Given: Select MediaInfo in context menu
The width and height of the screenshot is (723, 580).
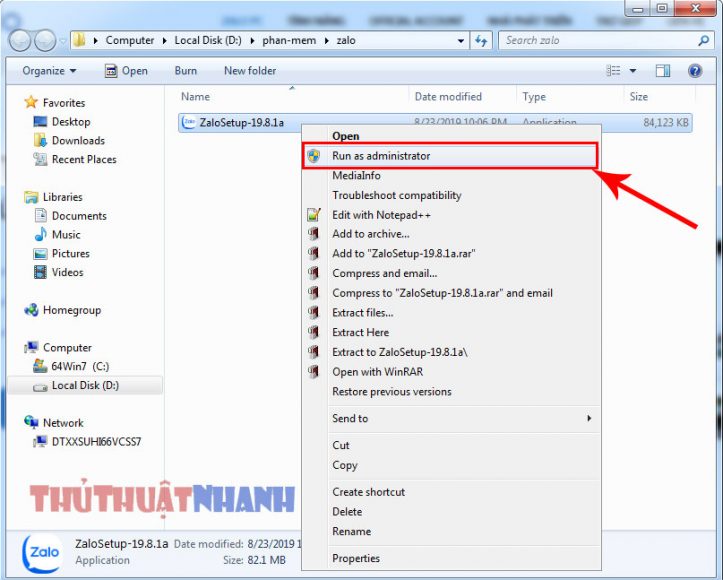Looking at the screenshot, I should point(451,175).
